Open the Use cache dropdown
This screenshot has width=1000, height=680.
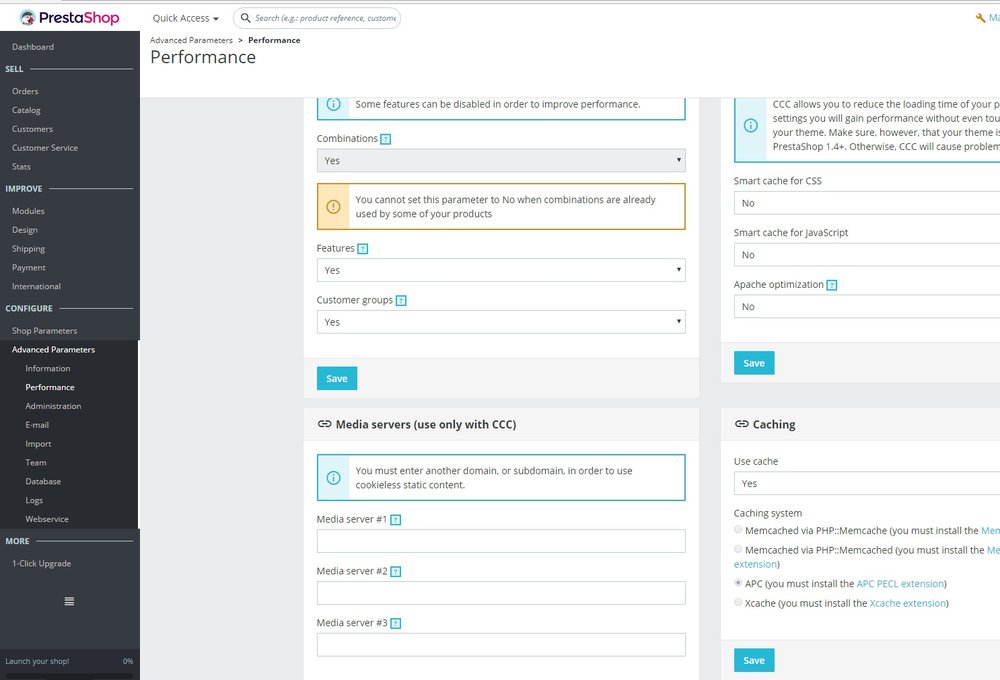point(867,484)
